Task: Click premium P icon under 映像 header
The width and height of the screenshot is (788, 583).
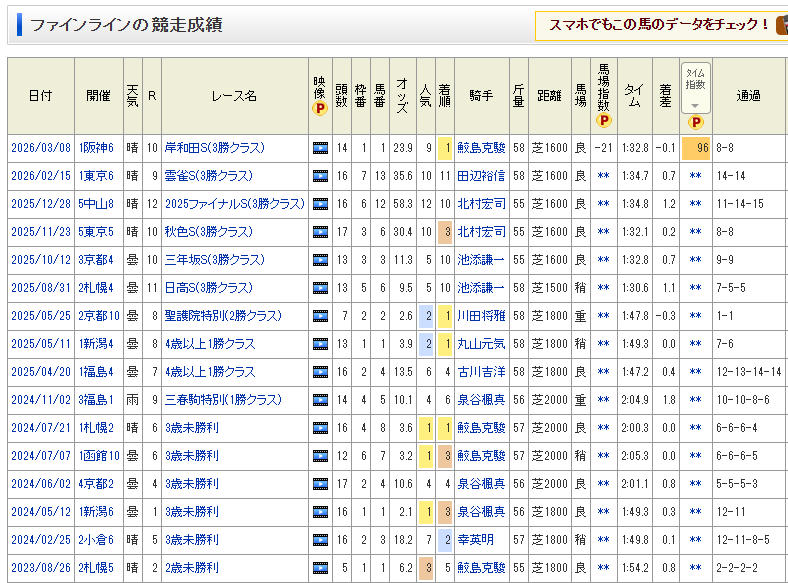Action: 320,109
